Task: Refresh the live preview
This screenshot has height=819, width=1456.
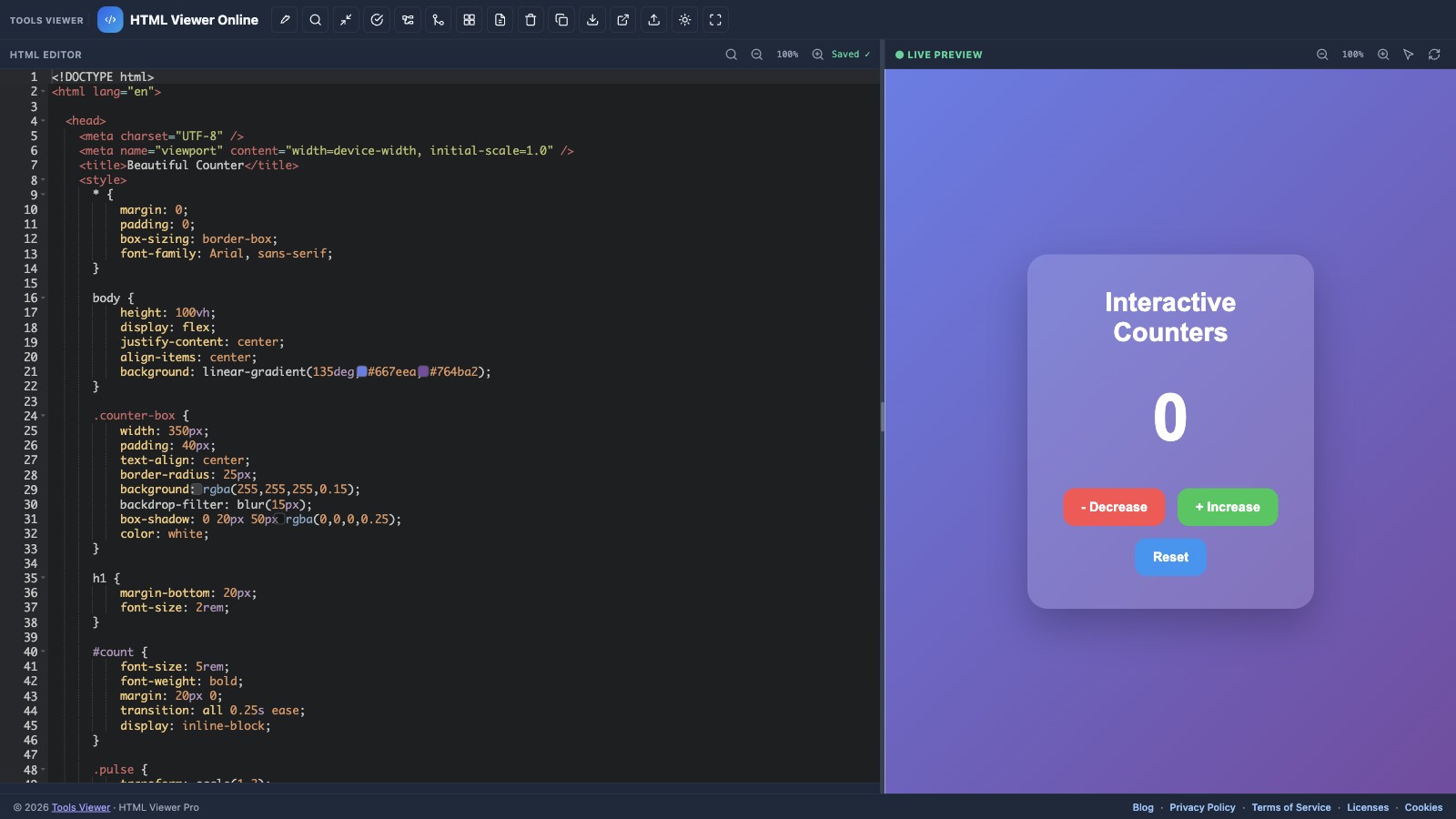Action: pyautogui.click(x=1434, y=55)
